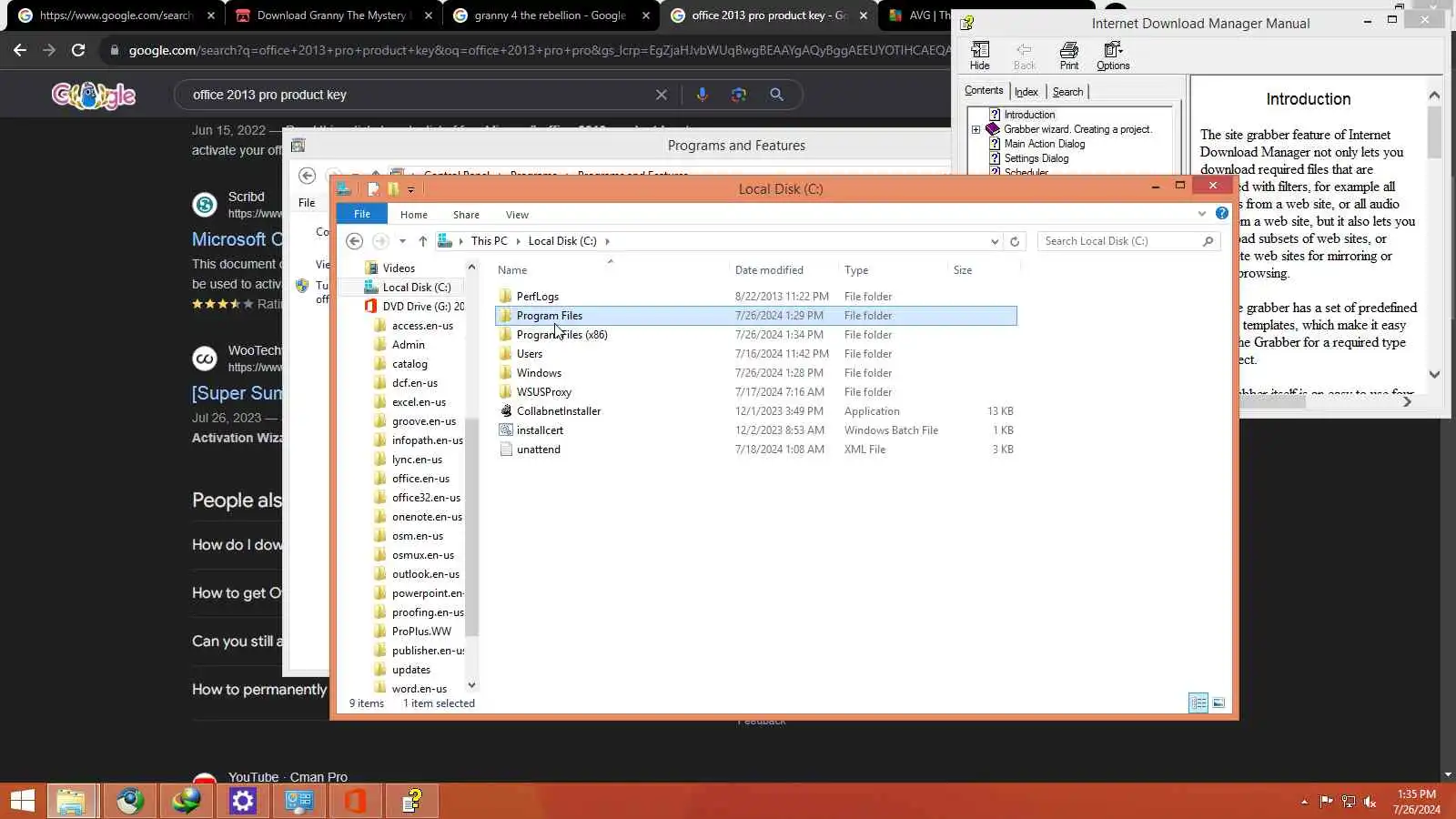Open the Windows Start button
This screenshot has width=1456, height=819.
click(x=22, y=801)
